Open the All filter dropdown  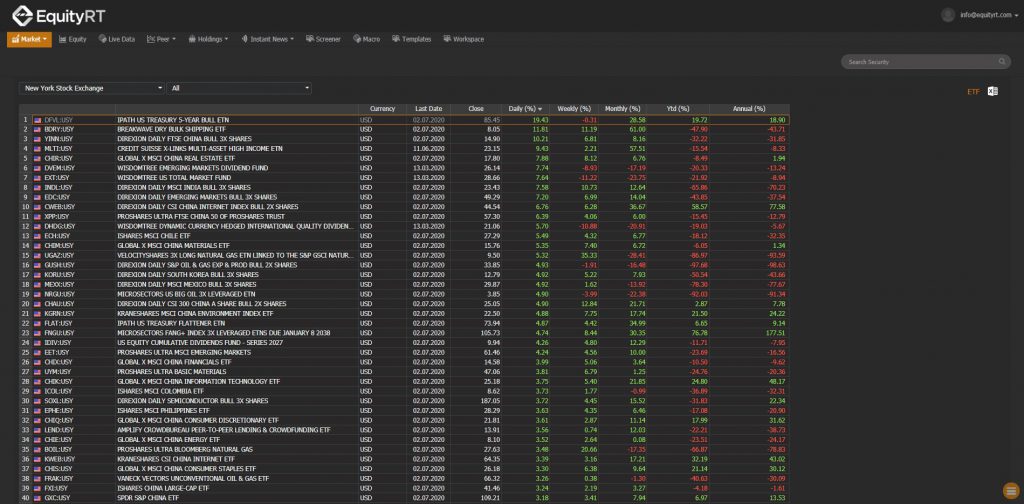(239, 88)
